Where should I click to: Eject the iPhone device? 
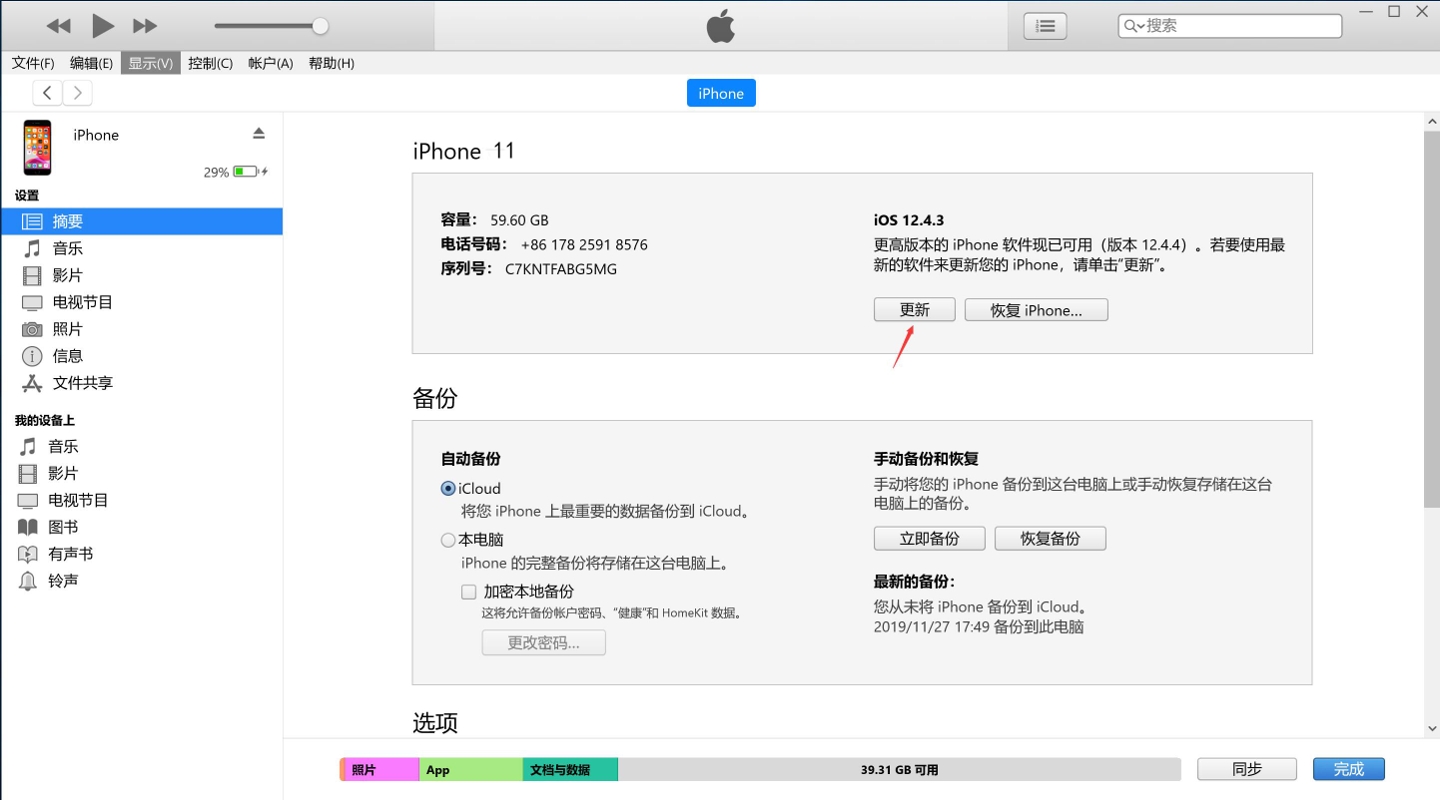pos(259,134)
